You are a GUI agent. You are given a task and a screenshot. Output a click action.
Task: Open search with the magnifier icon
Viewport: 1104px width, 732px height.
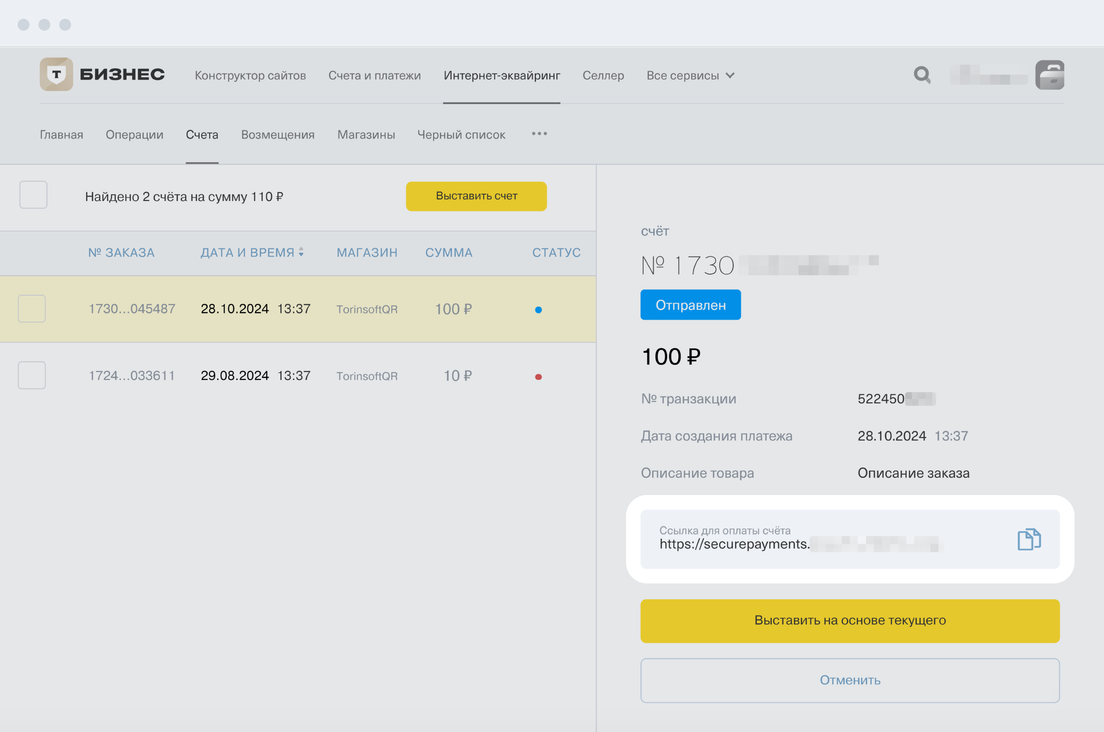tap(922, 75)
